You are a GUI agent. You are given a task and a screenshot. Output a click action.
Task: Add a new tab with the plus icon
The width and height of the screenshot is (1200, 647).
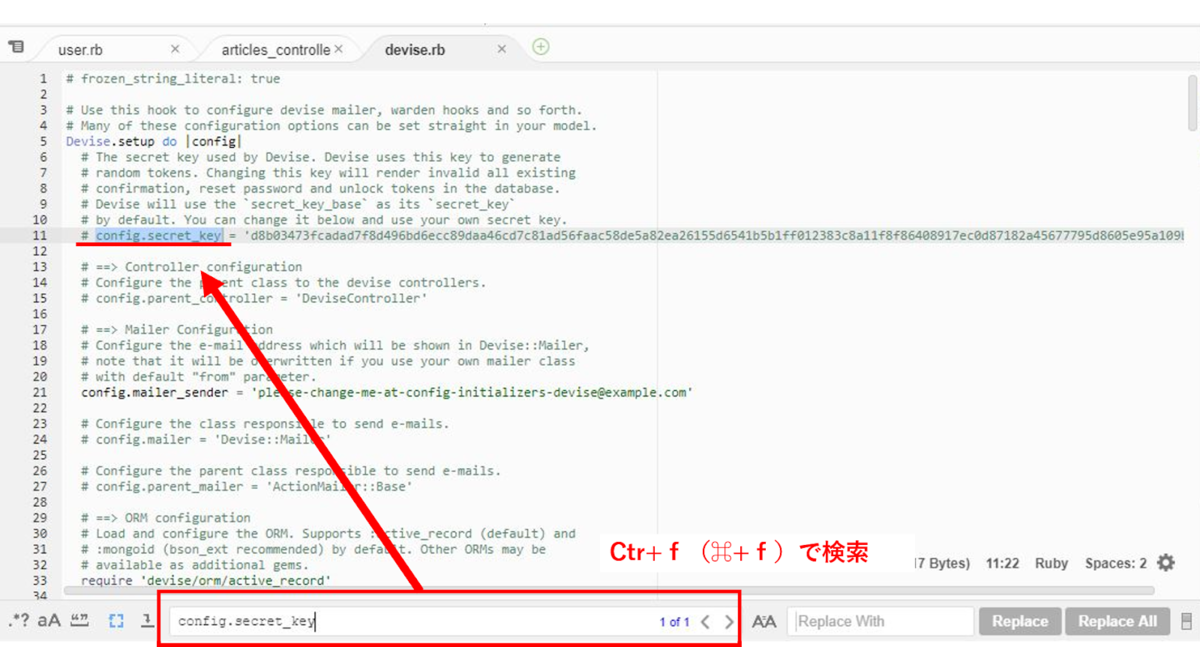[541, 47]
